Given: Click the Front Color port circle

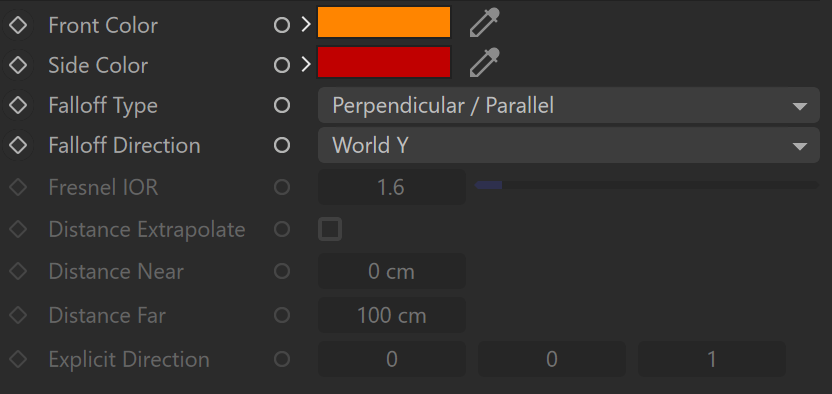Looking at the screenshot, I should click(282, 25).
